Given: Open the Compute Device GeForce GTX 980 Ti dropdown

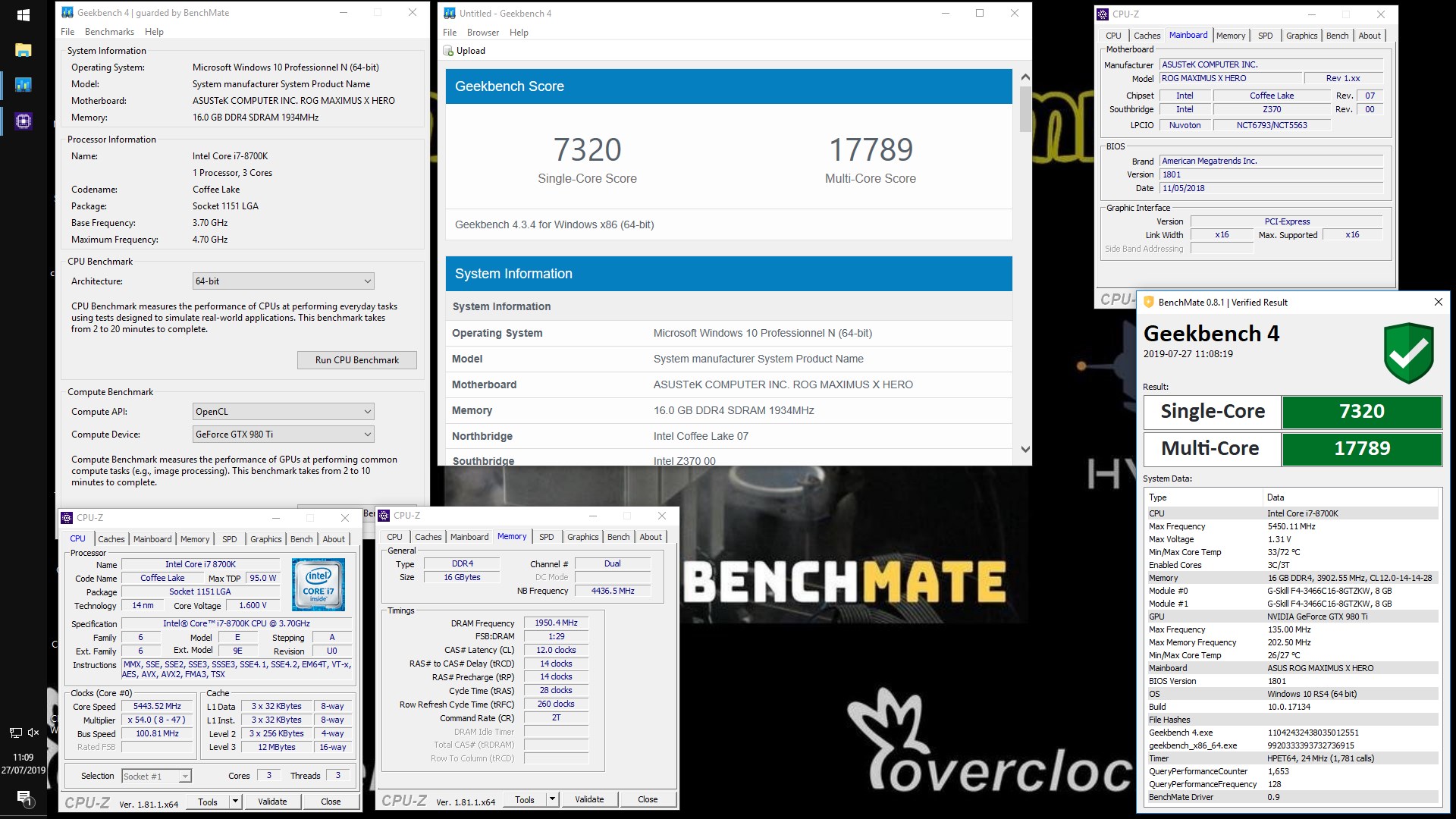Looking at the screenshot, I should tap(283, 435).
